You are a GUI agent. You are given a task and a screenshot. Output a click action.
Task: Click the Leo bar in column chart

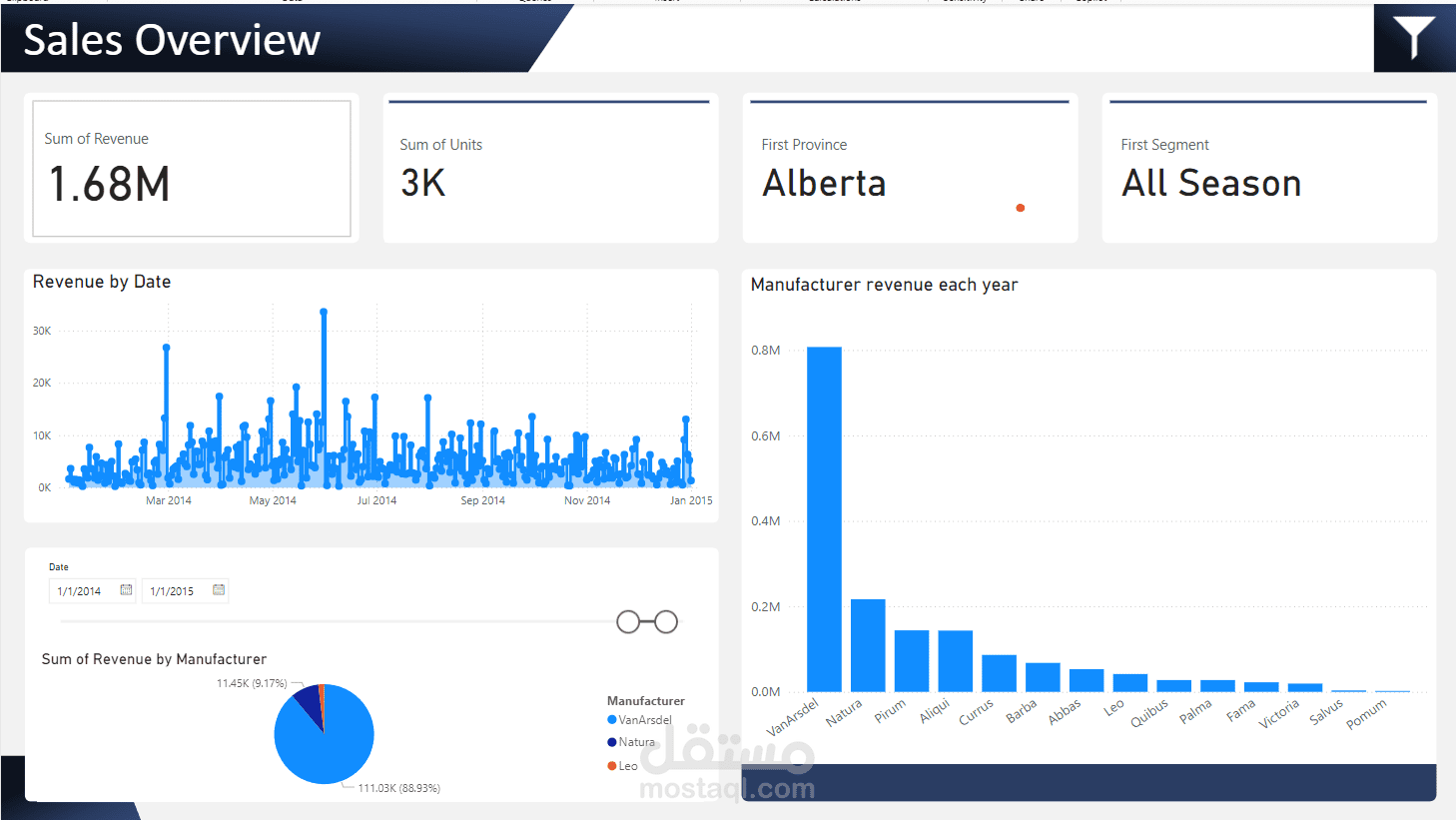[1130, 683]
